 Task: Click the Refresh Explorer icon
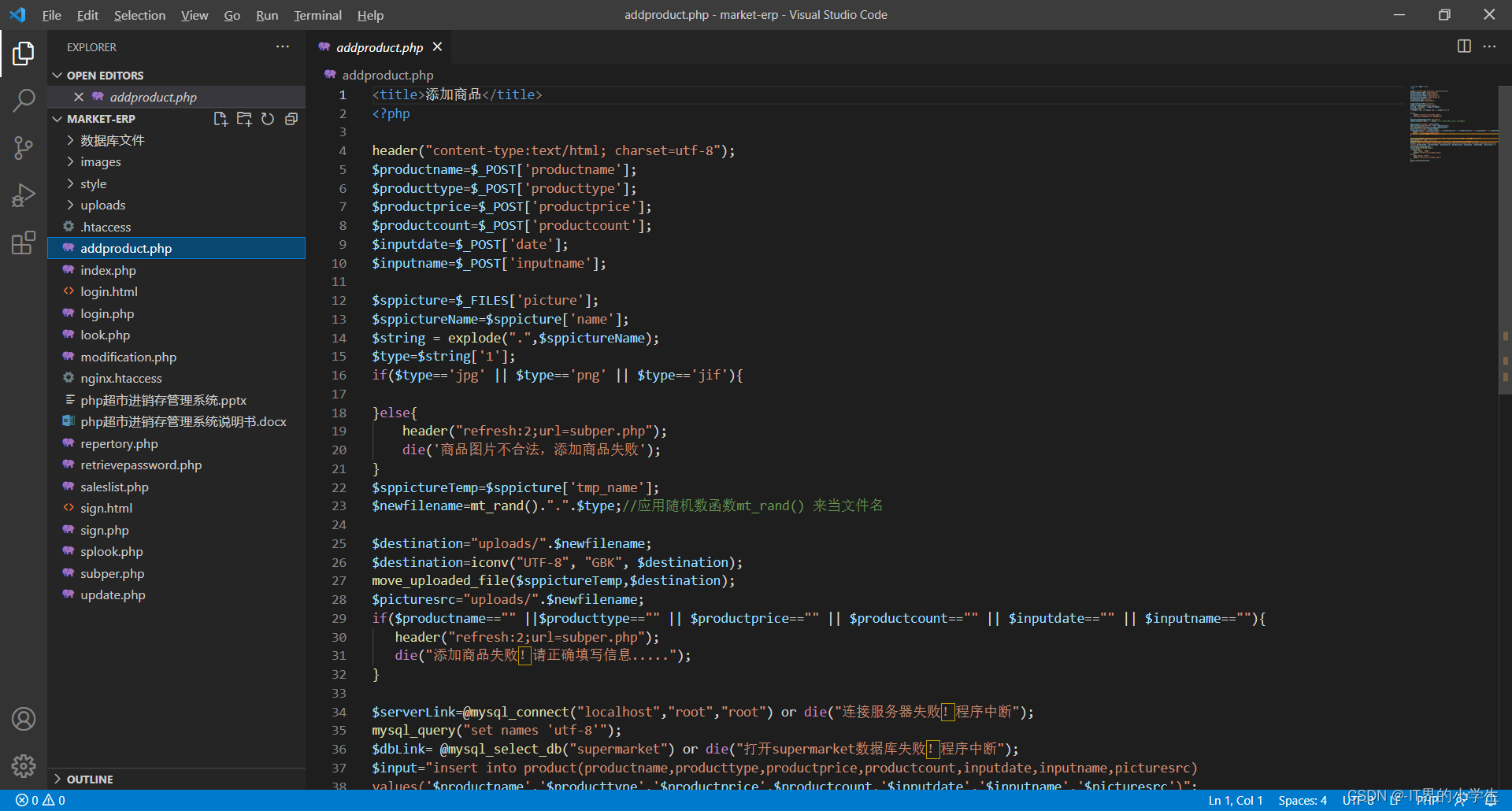(x=268, y=119)
